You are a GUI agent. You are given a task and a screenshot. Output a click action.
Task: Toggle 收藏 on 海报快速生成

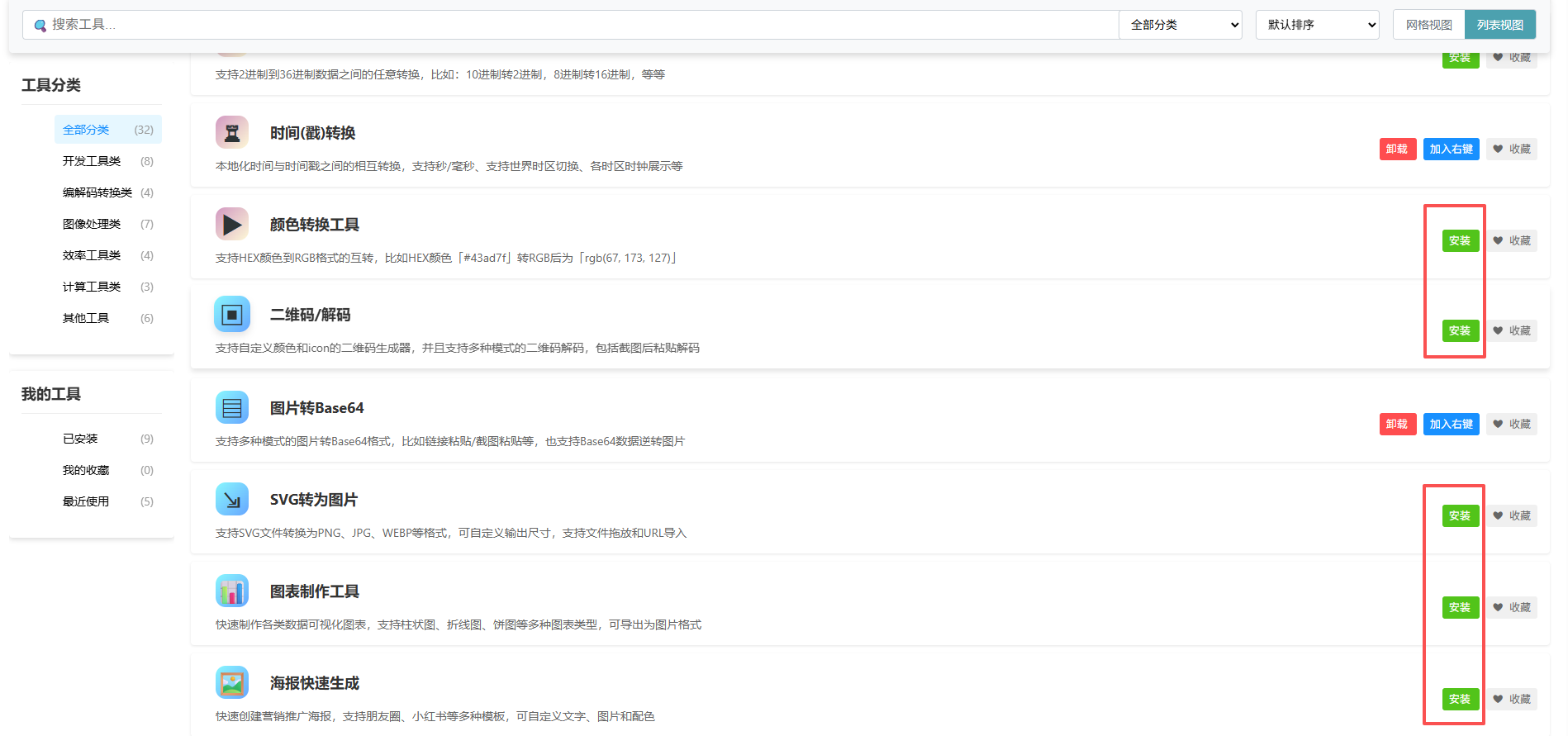tap(1512, 700)
